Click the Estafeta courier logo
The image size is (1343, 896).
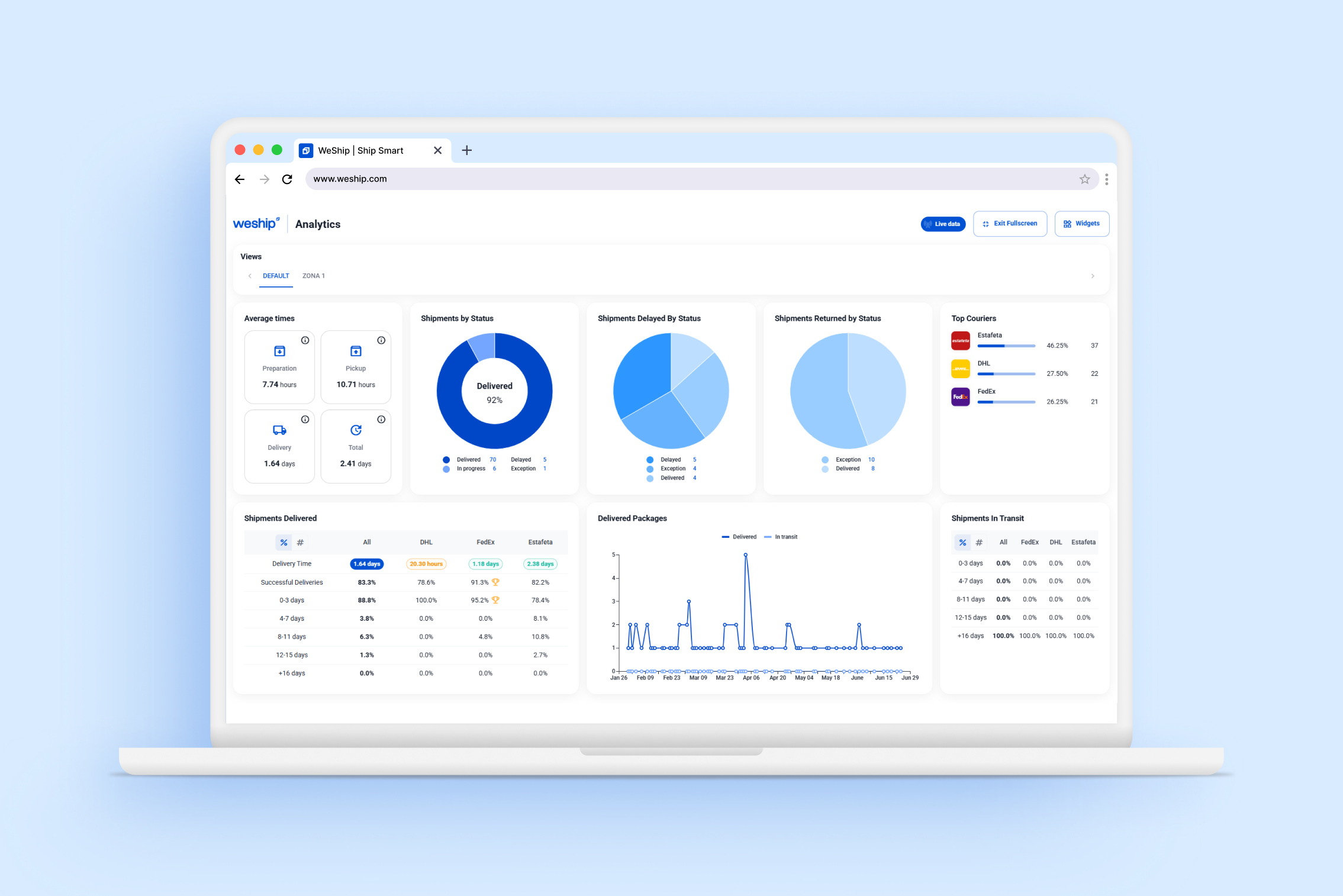tap(960, 341)
